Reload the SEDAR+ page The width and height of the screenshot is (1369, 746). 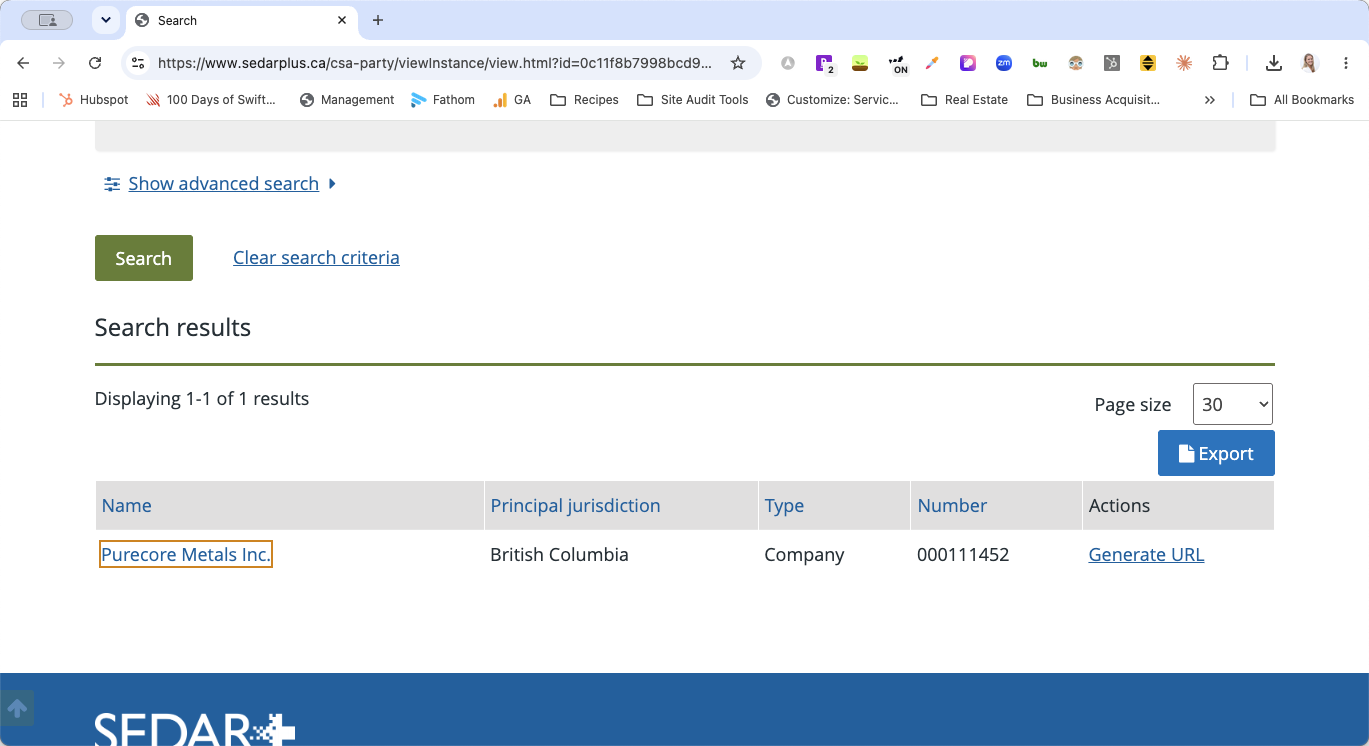pos(95,63)
